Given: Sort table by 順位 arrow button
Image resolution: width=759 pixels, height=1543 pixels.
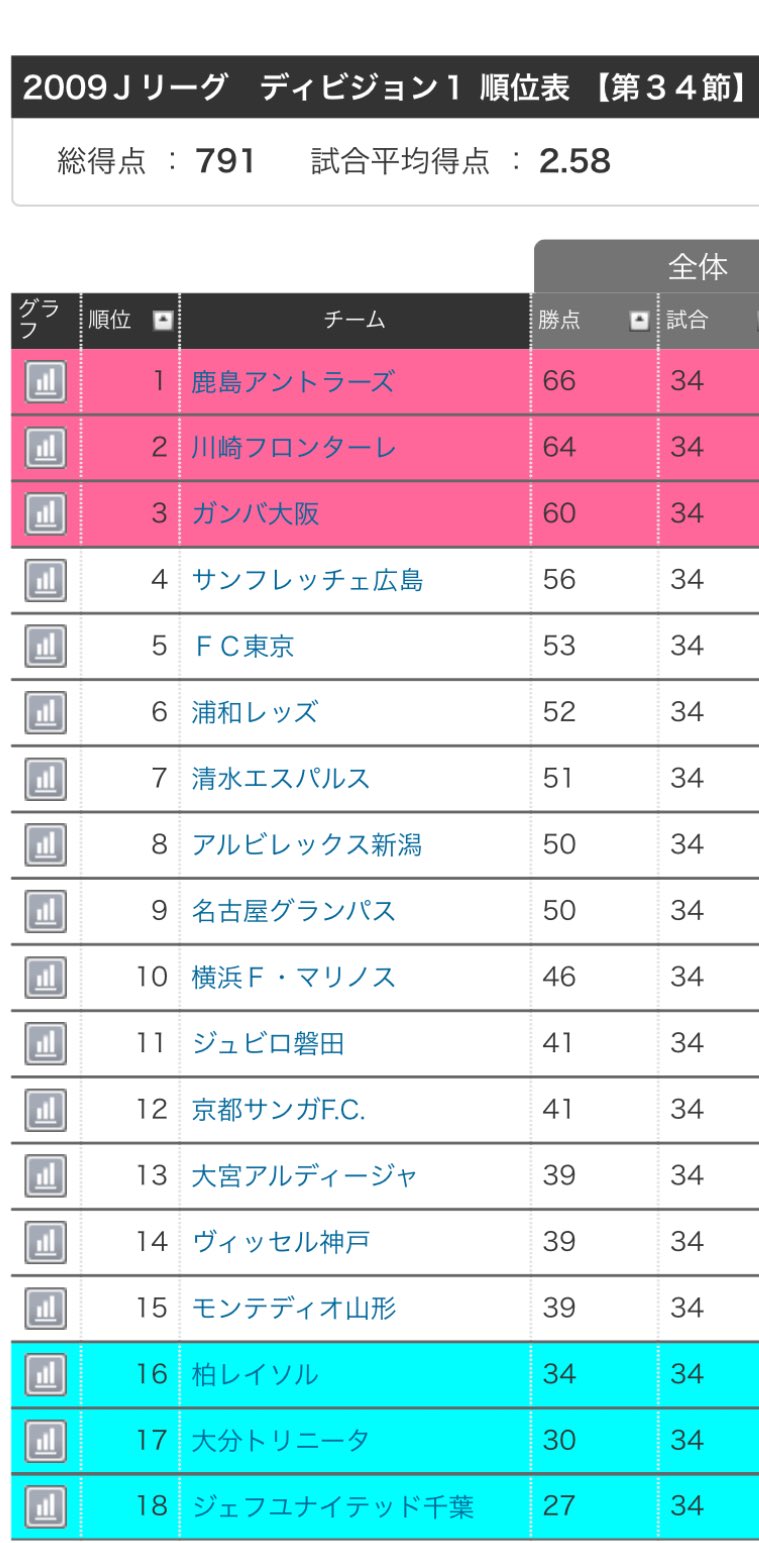Looking at the screenshot, I should pyautogui.click(x=162, y=321).
